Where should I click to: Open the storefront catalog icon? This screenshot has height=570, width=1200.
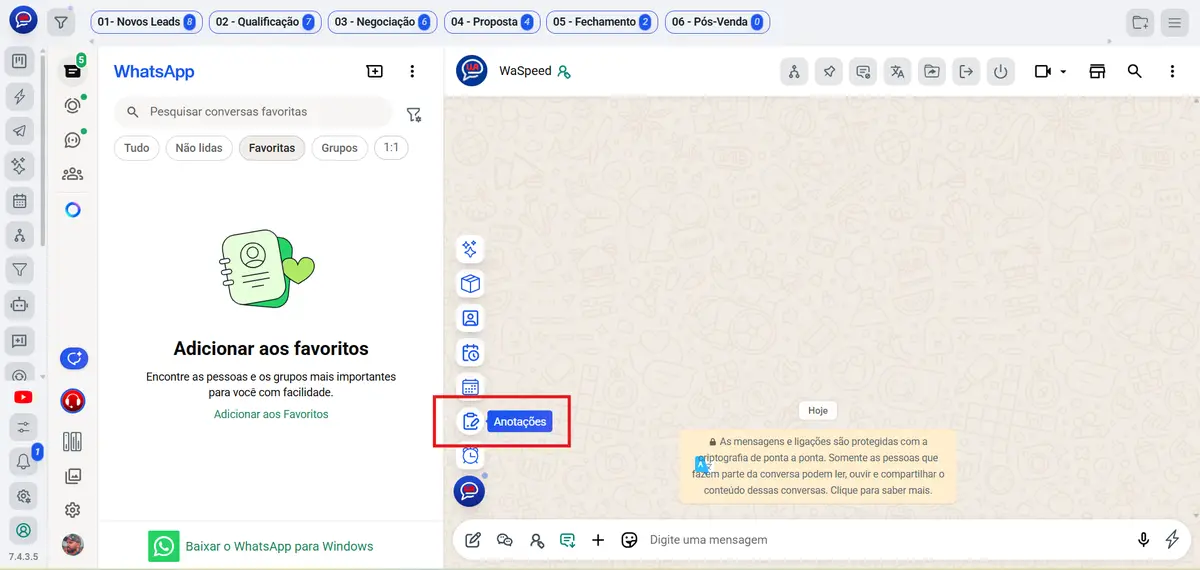click(x=1097, y=71)
